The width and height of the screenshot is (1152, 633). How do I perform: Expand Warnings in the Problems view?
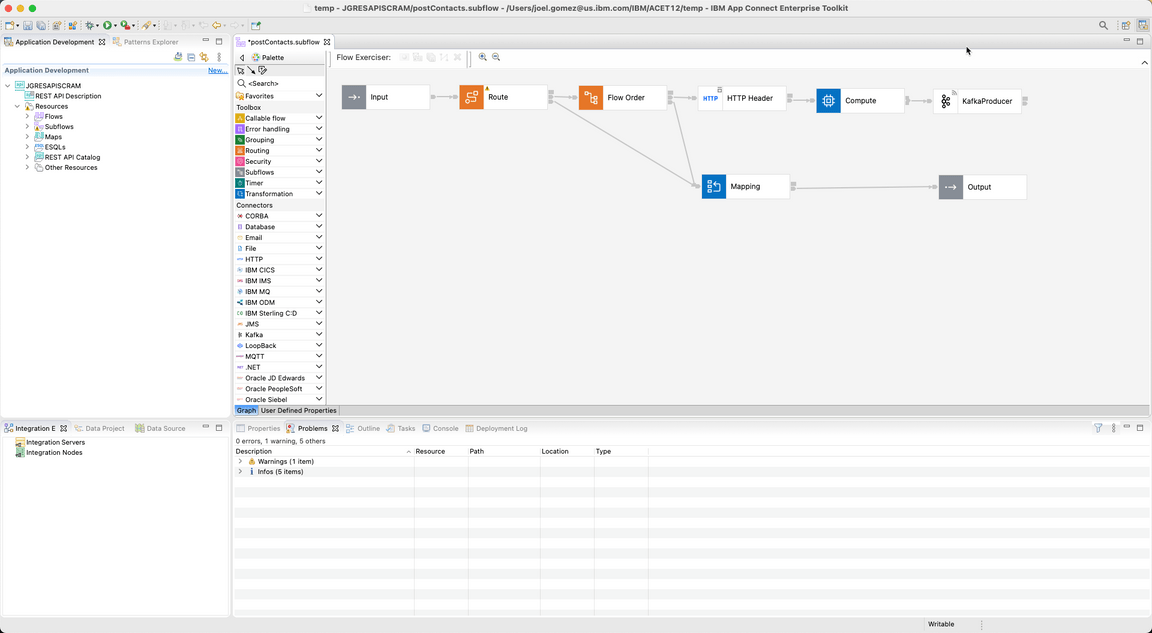[x=240, y=459]
